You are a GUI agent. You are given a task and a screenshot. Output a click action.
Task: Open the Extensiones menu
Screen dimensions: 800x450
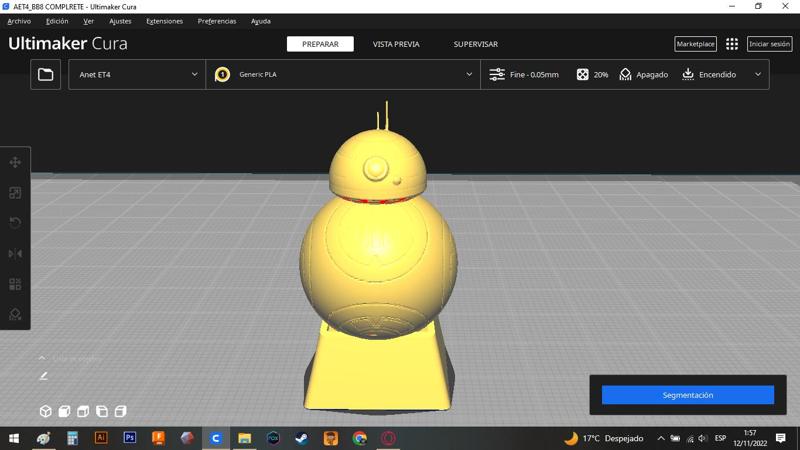pyautogui.click(x=164, y=21)
